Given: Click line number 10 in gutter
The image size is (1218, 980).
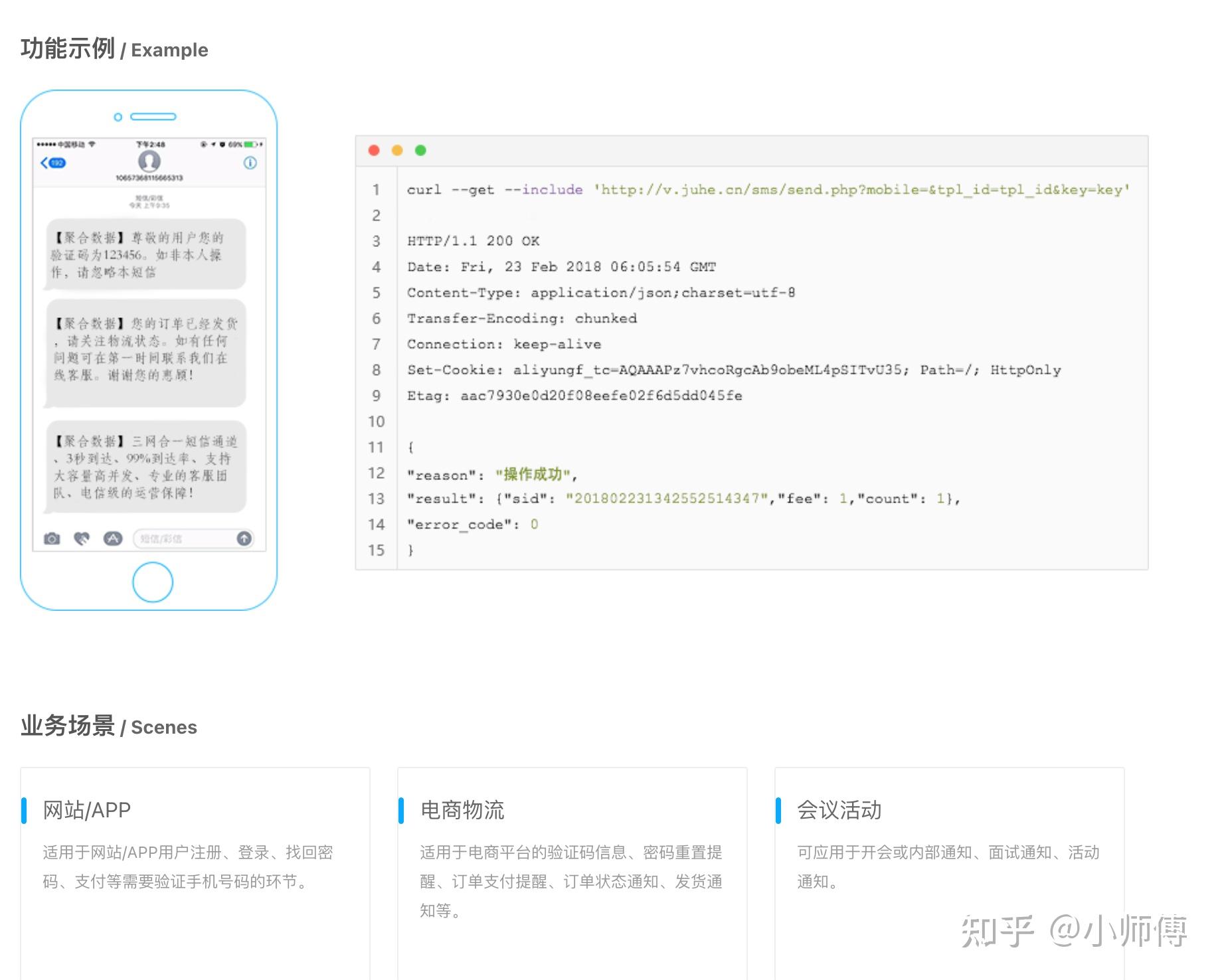Looking at the screenshot, I should [x=377, y=422].
